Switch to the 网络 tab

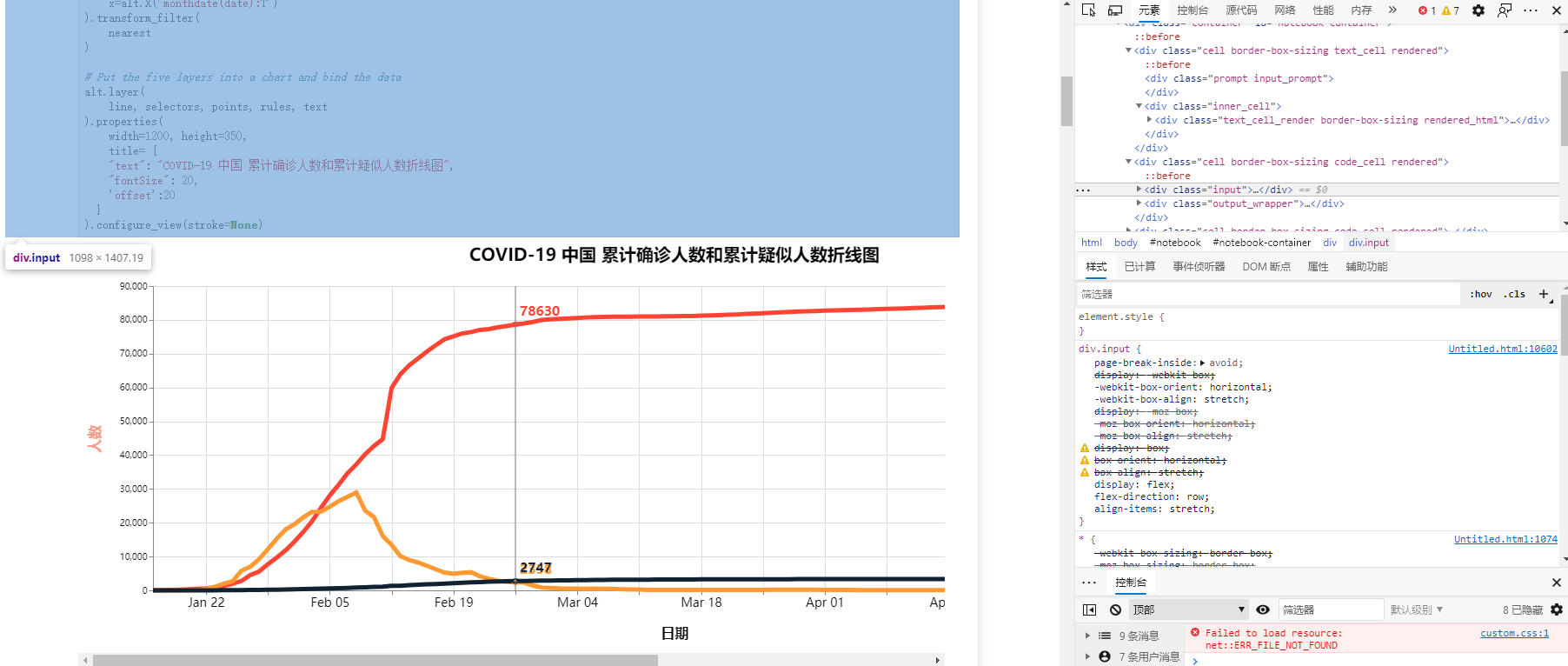click(x=1285, y=10)
